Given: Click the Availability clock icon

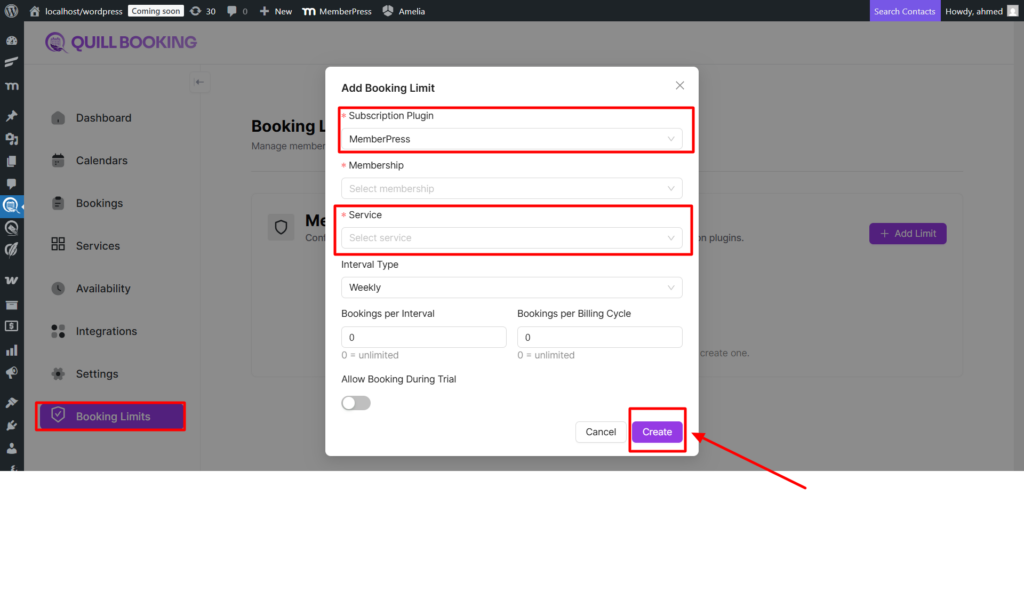Looking at the screenshot, I should [58, 289].
